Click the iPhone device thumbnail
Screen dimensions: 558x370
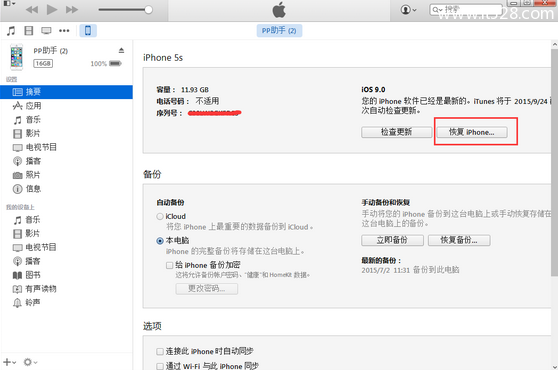(17, 57)
